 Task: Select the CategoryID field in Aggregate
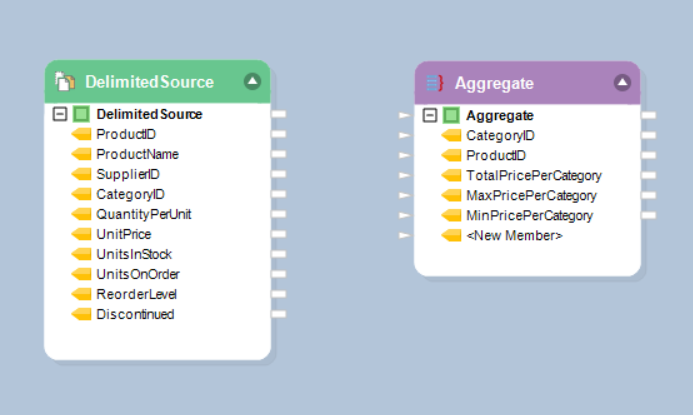500,136
